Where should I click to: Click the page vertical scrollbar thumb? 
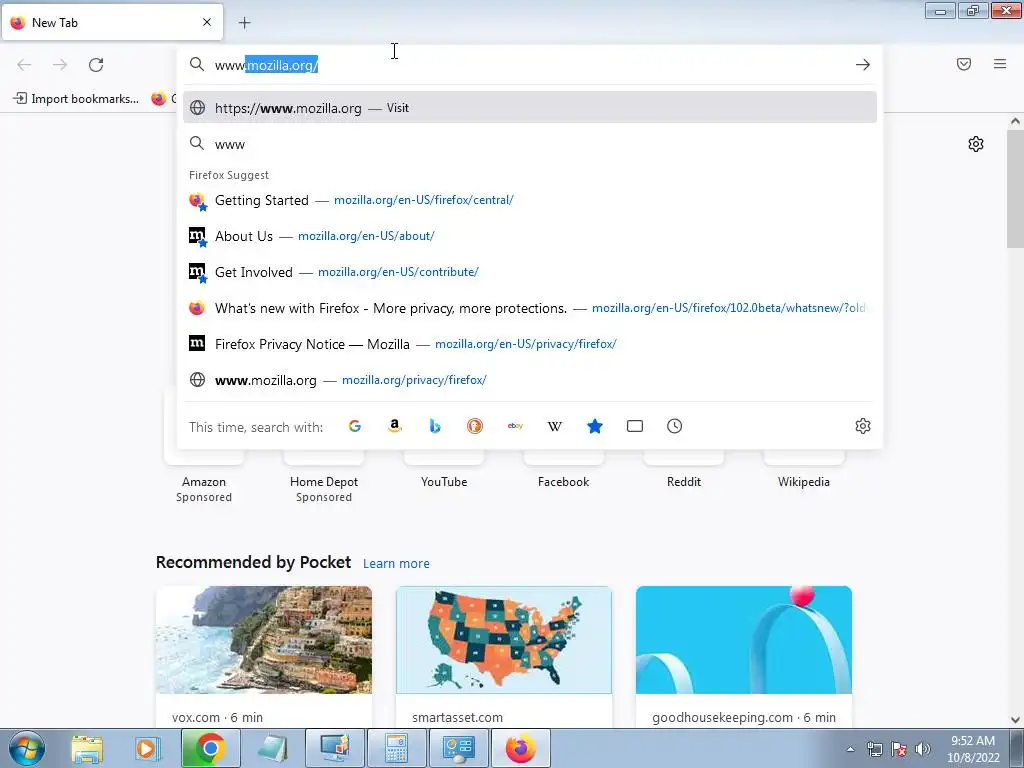1016,189
